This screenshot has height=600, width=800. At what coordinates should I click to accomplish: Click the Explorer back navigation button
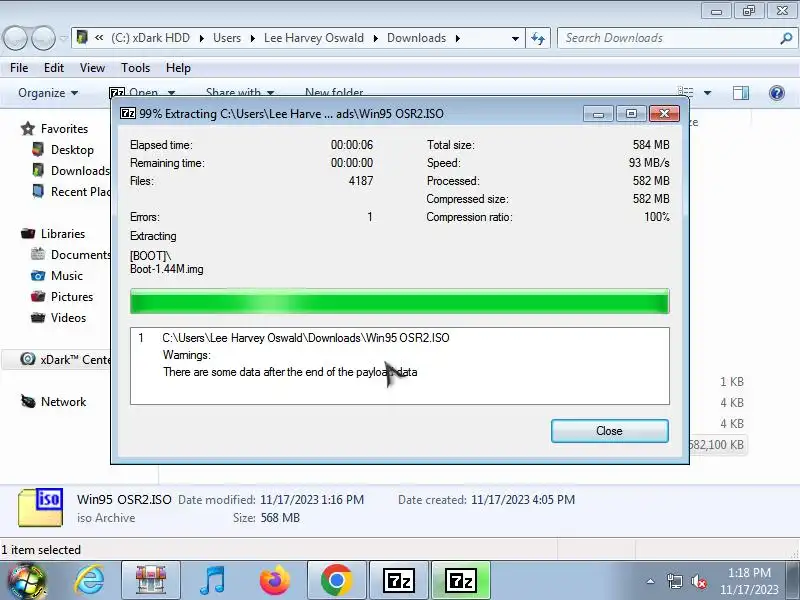coord(15,38)
